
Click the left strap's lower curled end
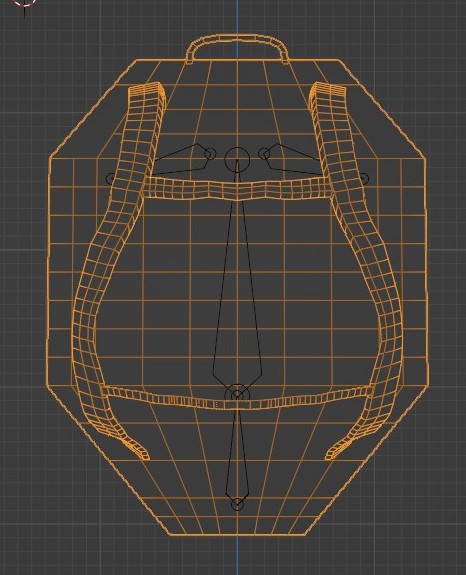click(x=137, y=449)
